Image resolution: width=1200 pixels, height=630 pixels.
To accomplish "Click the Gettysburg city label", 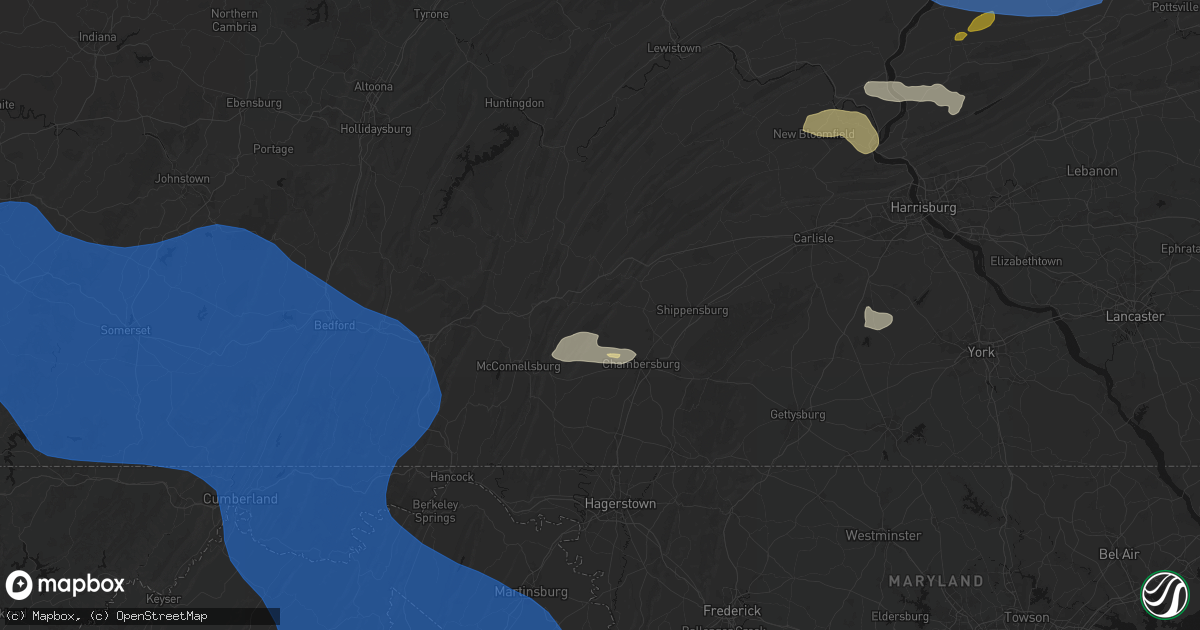I will (798, 414).
